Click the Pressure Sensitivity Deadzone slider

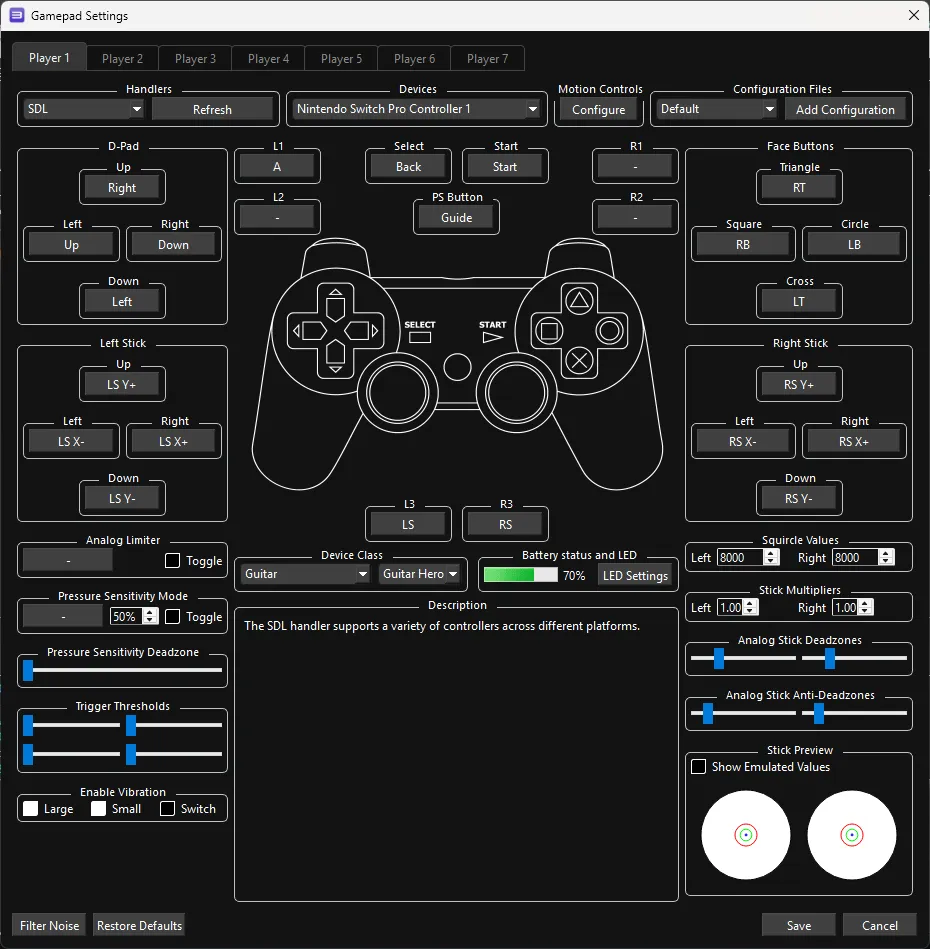(122, 671)
